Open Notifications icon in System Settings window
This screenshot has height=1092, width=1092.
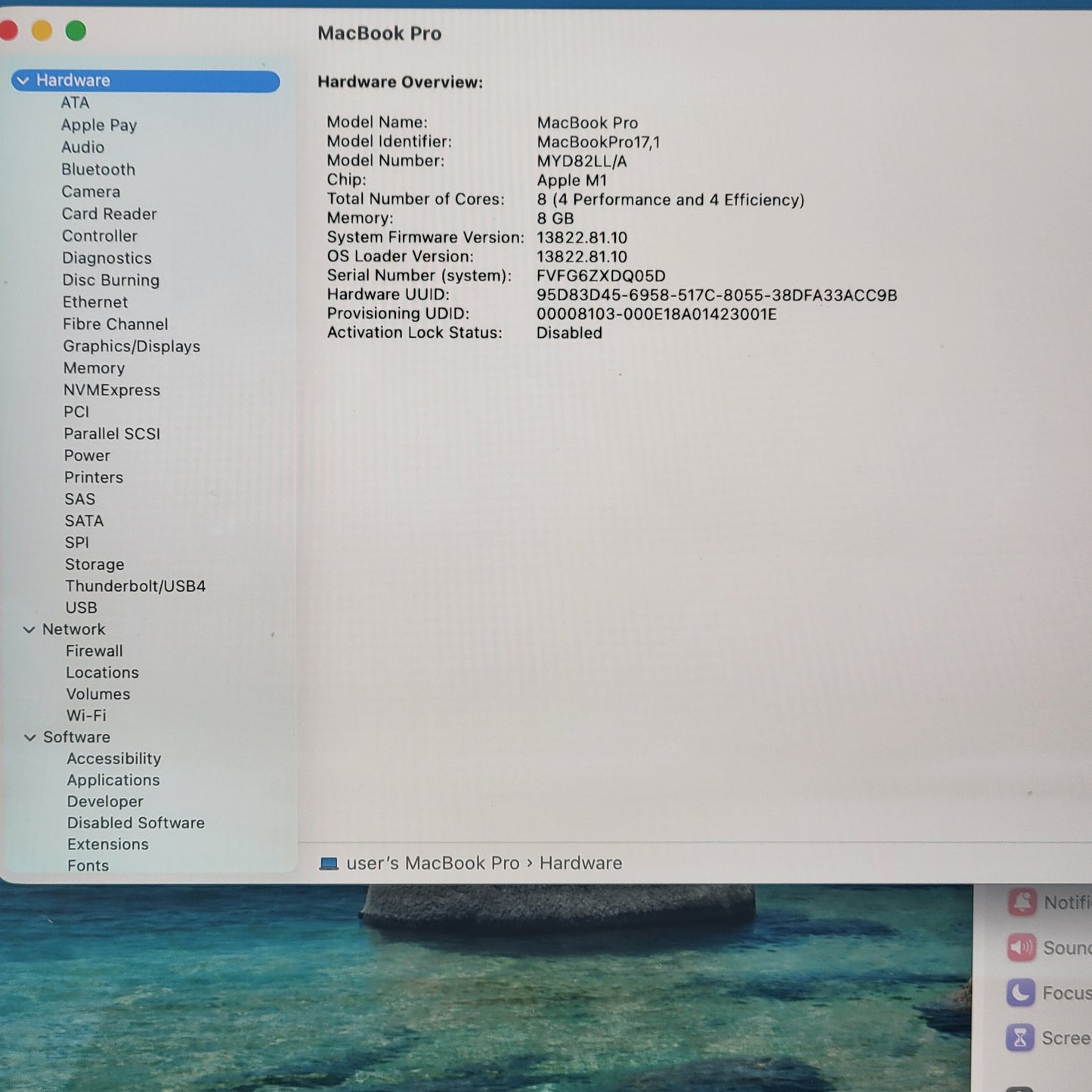(1022, 902)
